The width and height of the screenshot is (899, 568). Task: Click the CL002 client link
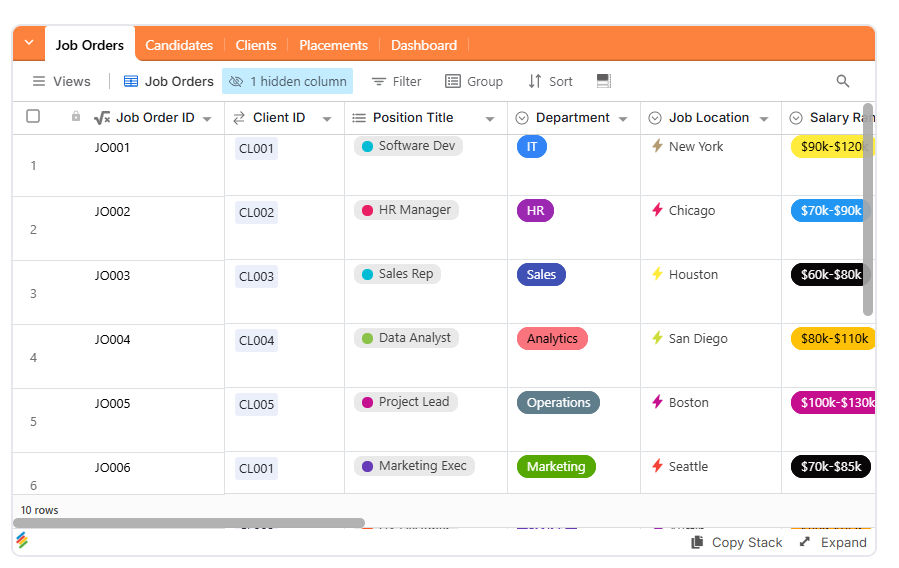(256, 213)
